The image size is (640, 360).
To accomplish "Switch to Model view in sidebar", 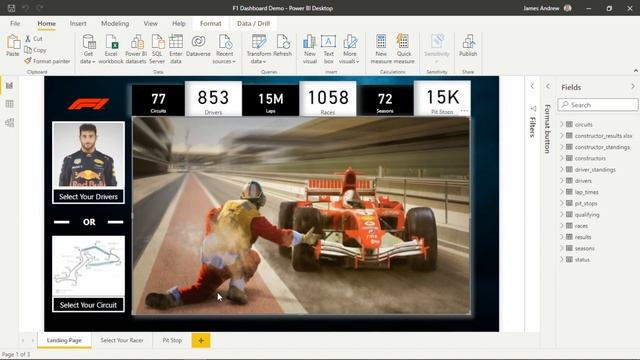I will (x=9, y=122).
